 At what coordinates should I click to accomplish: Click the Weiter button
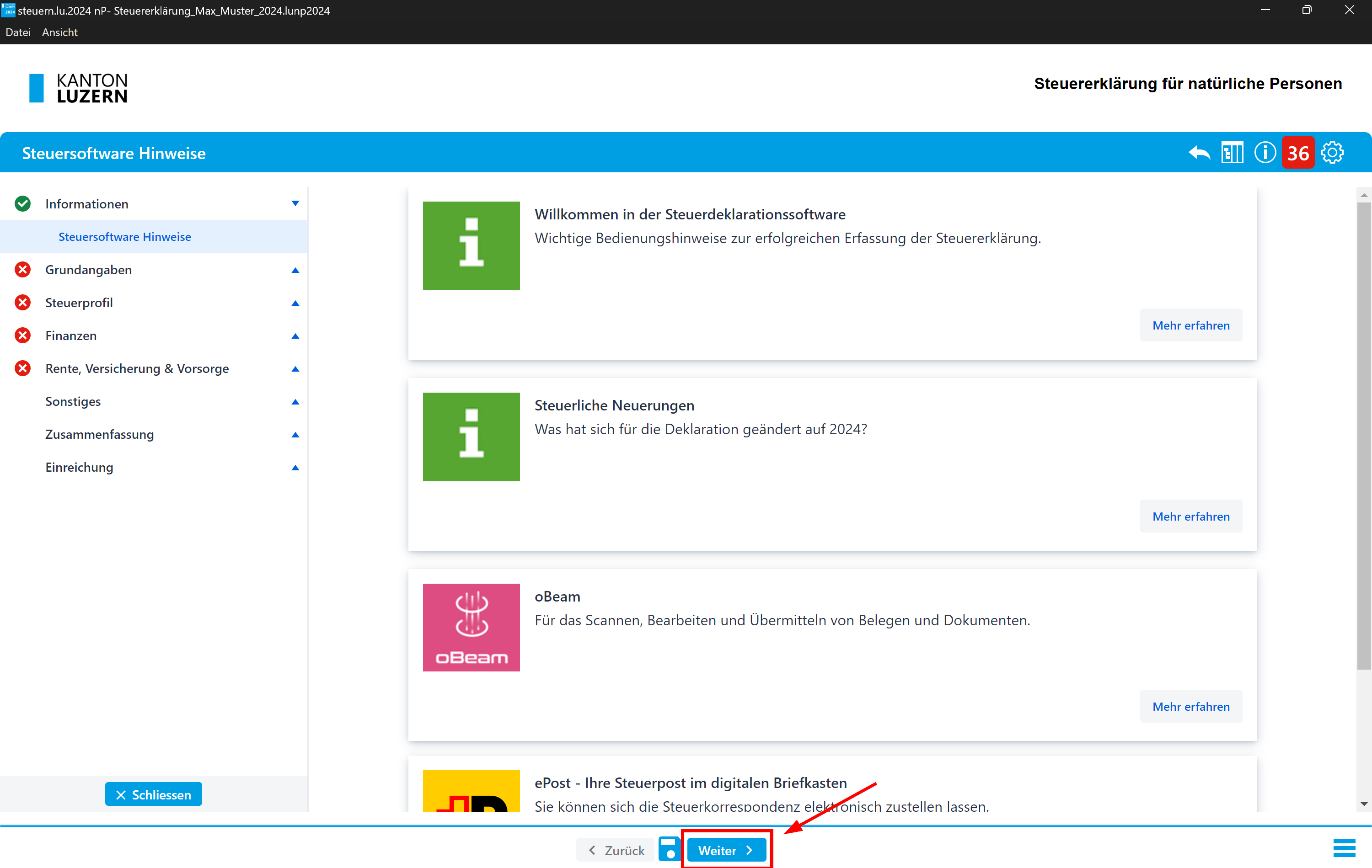[726, 850]
